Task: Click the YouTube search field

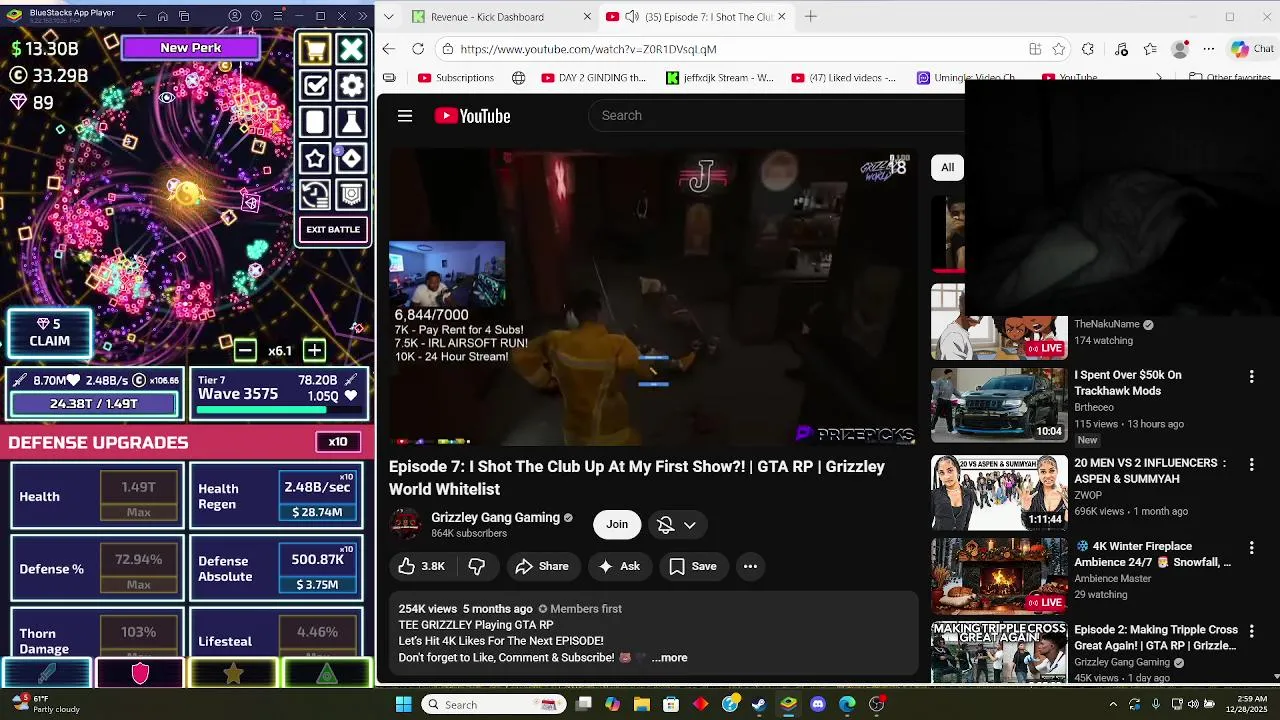Action: click(776, 115)
